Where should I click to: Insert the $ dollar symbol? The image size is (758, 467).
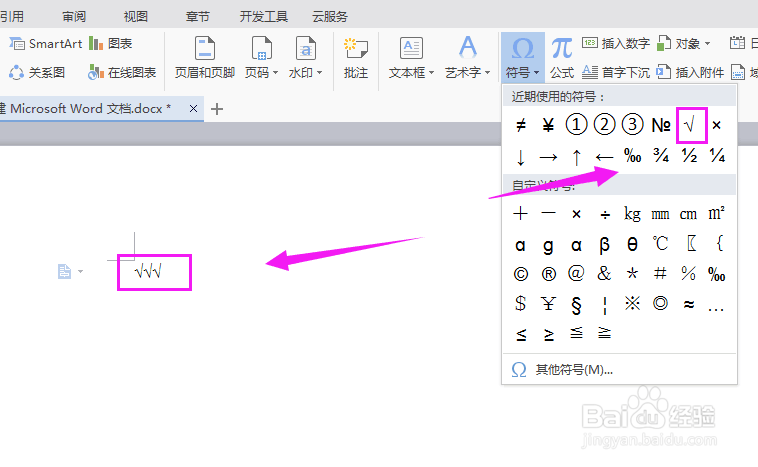coord(520,304)
